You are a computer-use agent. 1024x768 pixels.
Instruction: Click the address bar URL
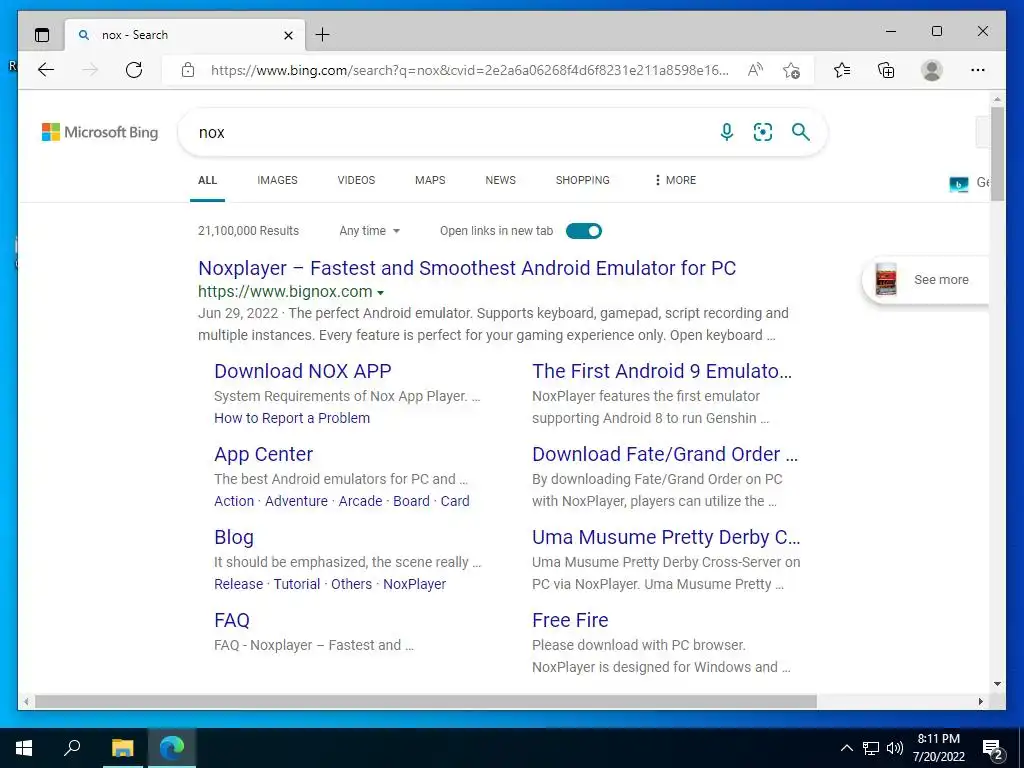pos(470,71)
